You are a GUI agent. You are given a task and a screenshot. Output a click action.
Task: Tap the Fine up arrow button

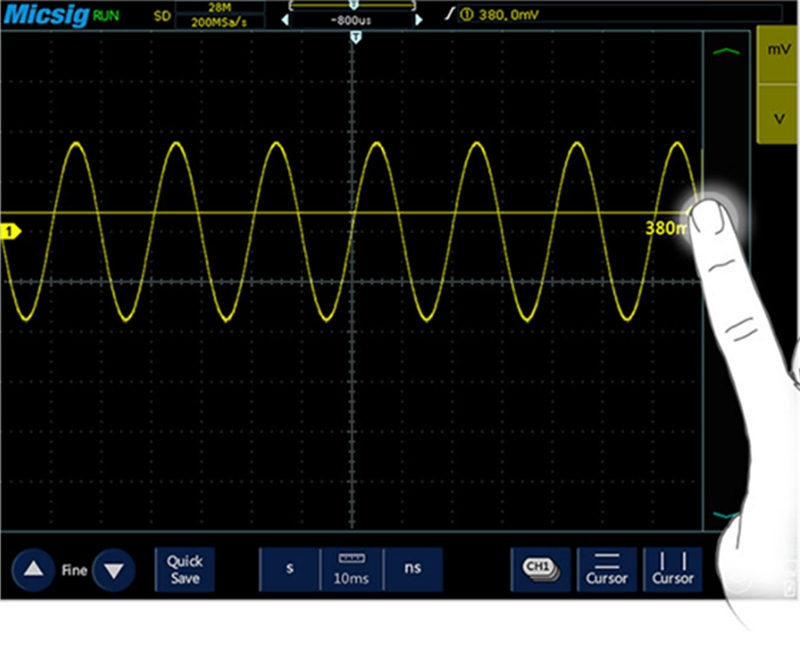[x=34, y=570]
